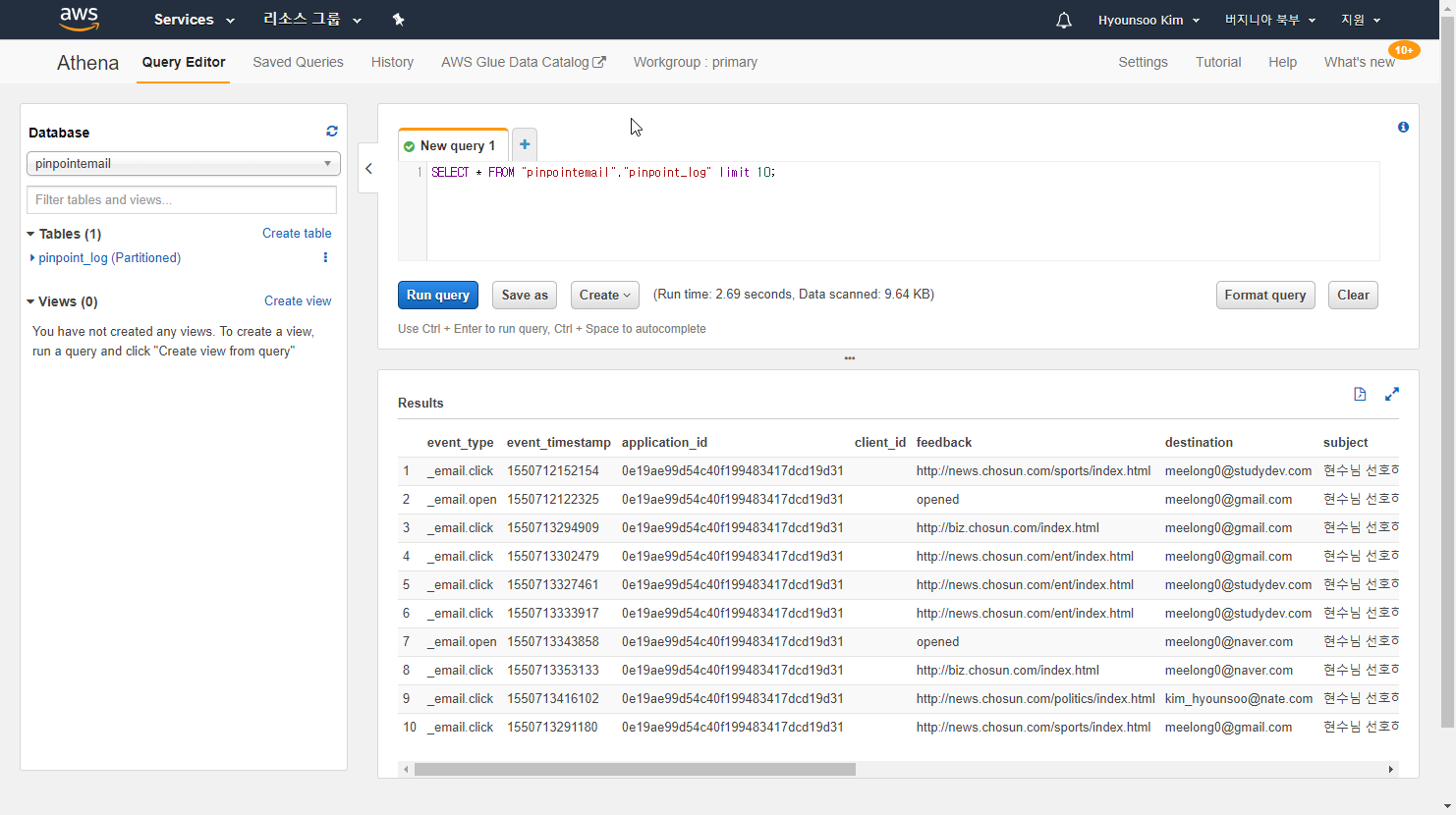This screenshot has width=1456, height=815.
Task: Open the pinpointemail database selector
Action: [x=184, y=164]
